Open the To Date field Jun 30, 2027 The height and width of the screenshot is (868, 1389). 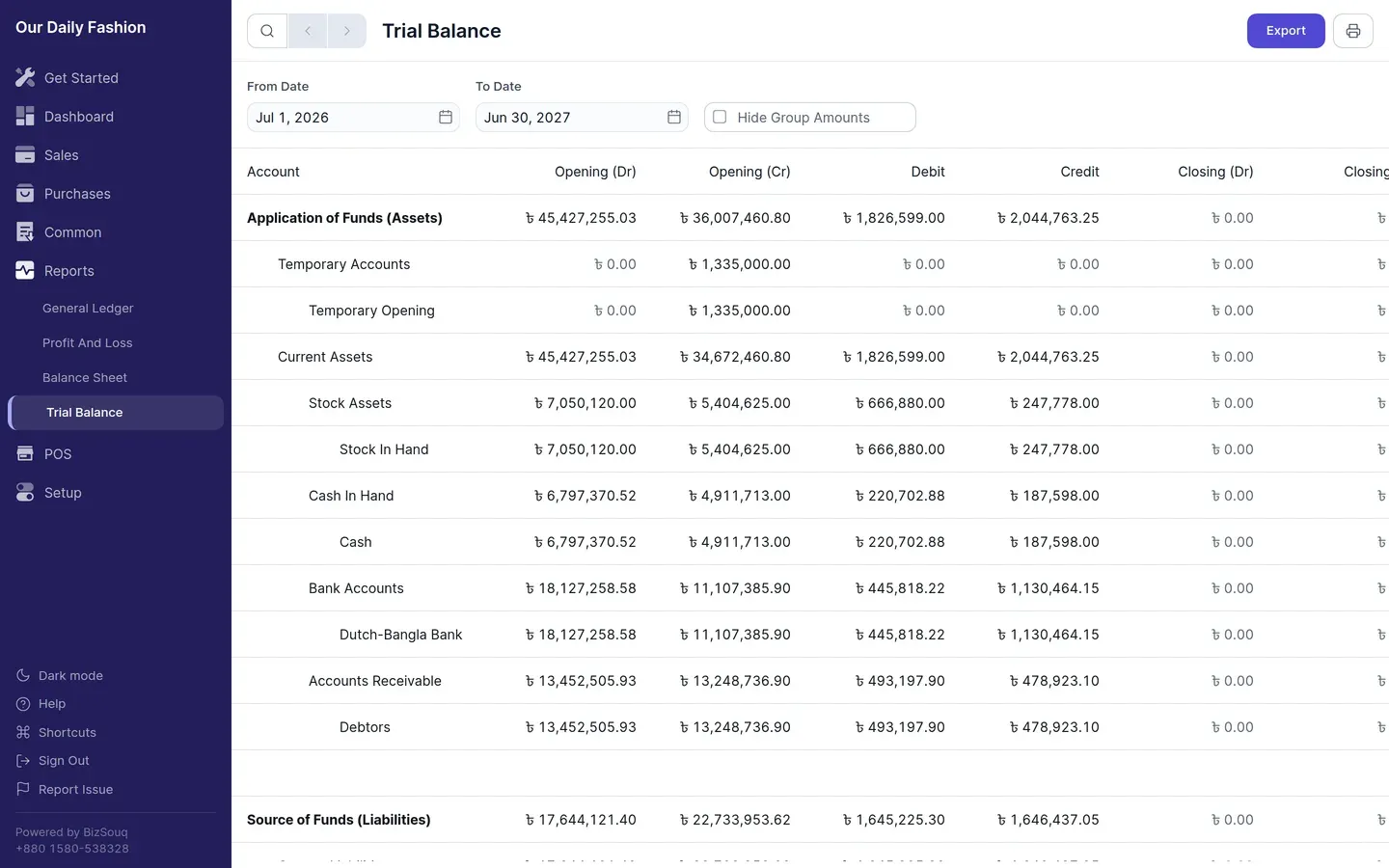coord(582,117)
